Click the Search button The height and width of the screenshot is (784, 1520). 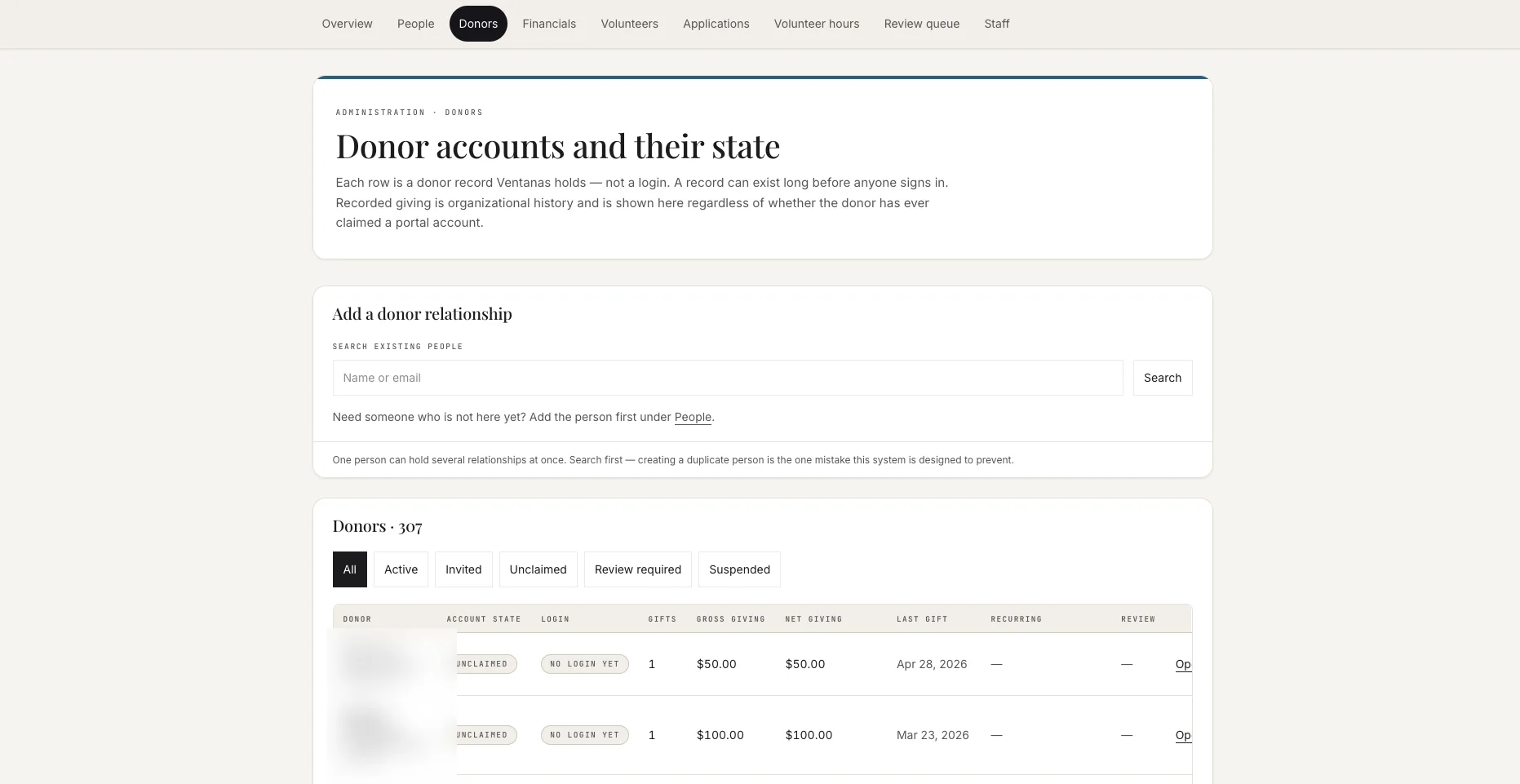1163,378
